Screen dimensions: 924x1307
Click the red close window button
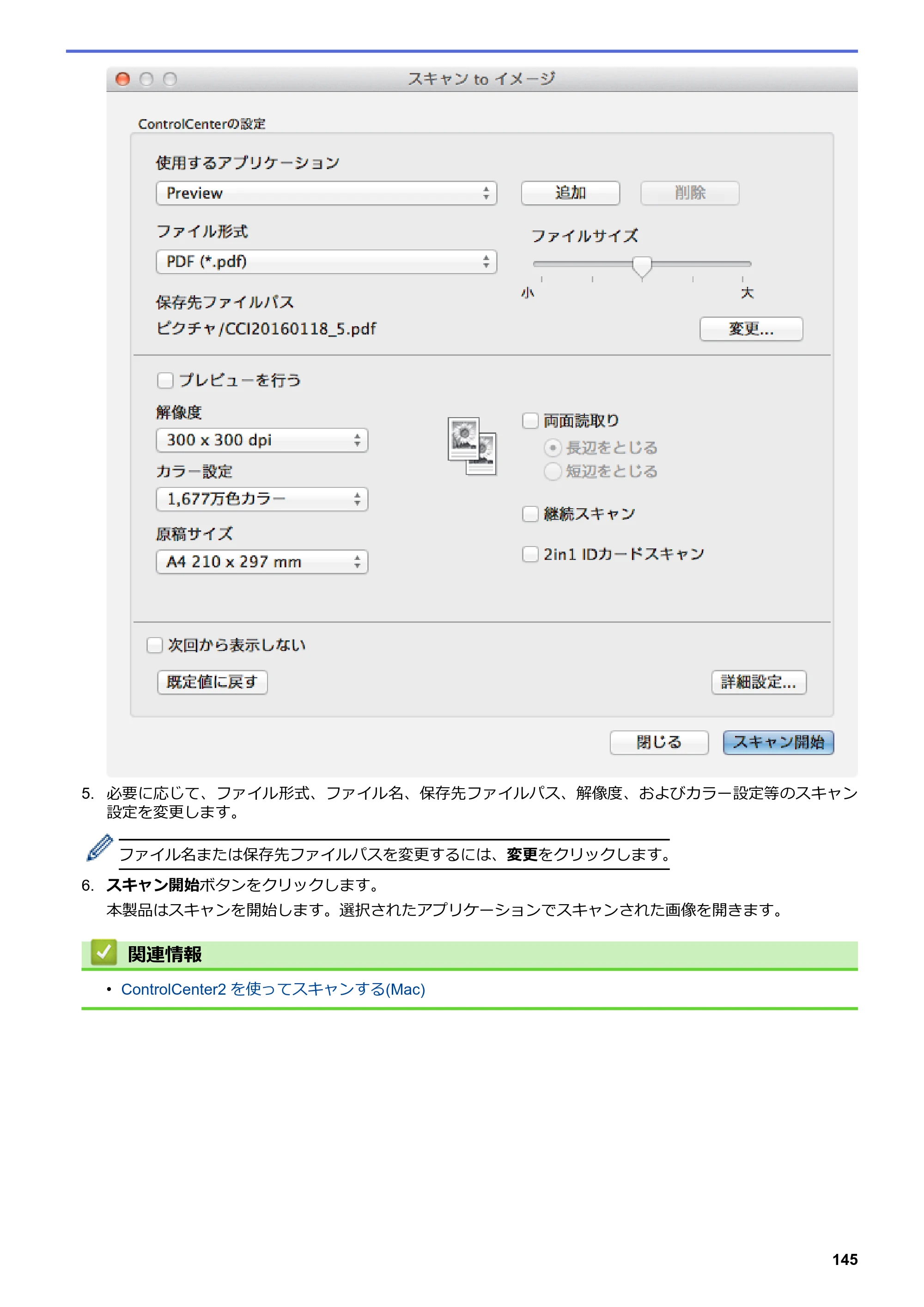(122, 79)
